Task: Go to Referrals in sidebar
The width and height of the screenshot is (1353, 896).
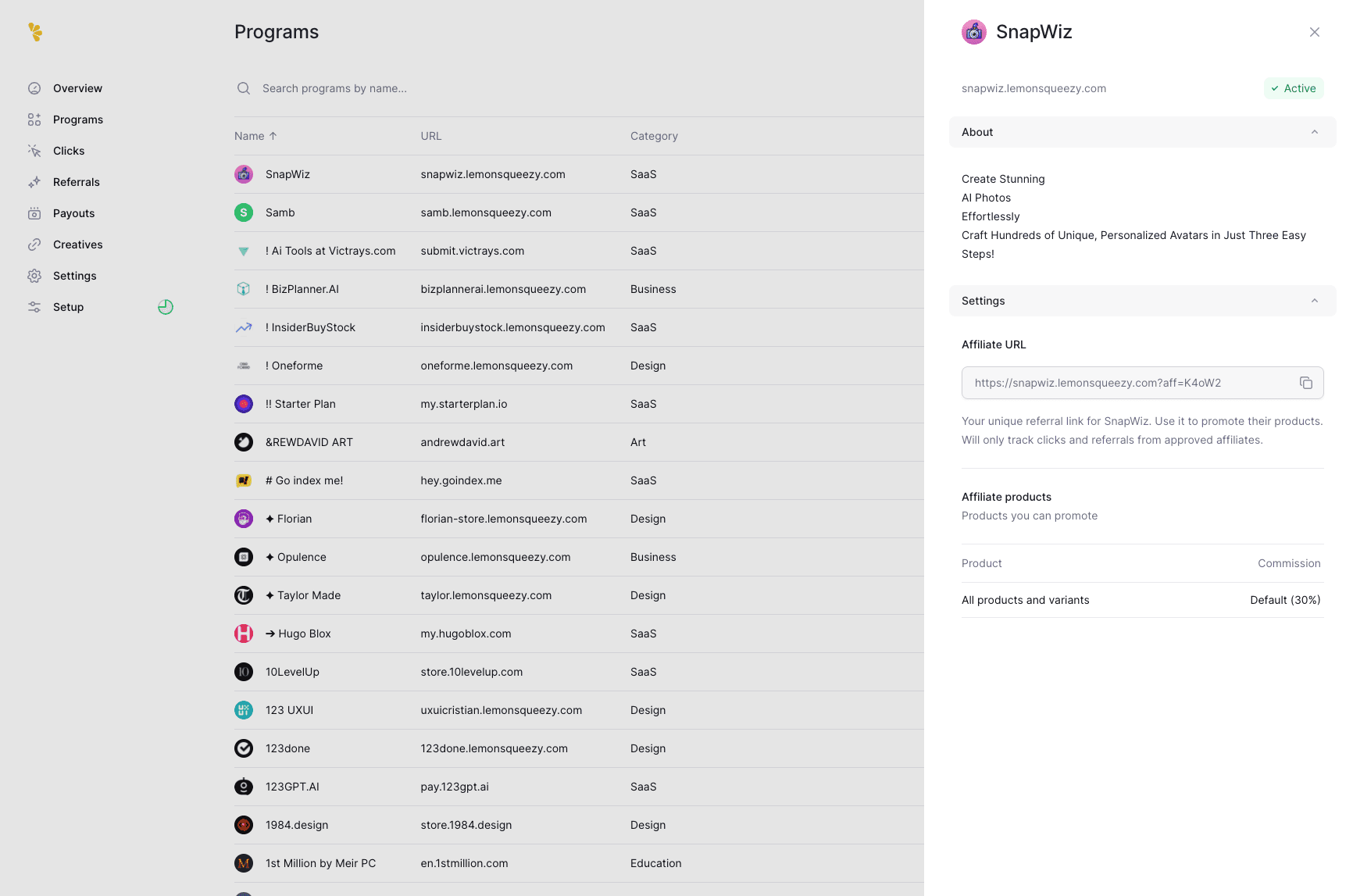Action: [76, 182]
